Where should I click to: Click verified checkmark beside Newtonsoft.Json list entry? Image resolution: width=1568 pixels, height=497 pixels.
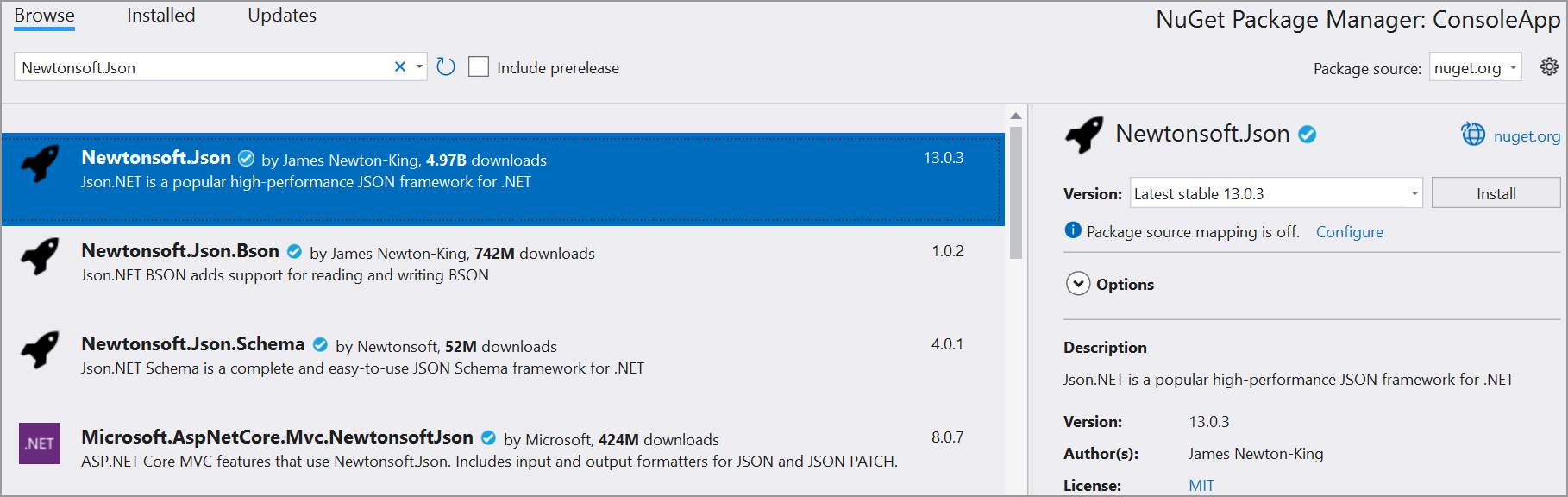[246, 158]
